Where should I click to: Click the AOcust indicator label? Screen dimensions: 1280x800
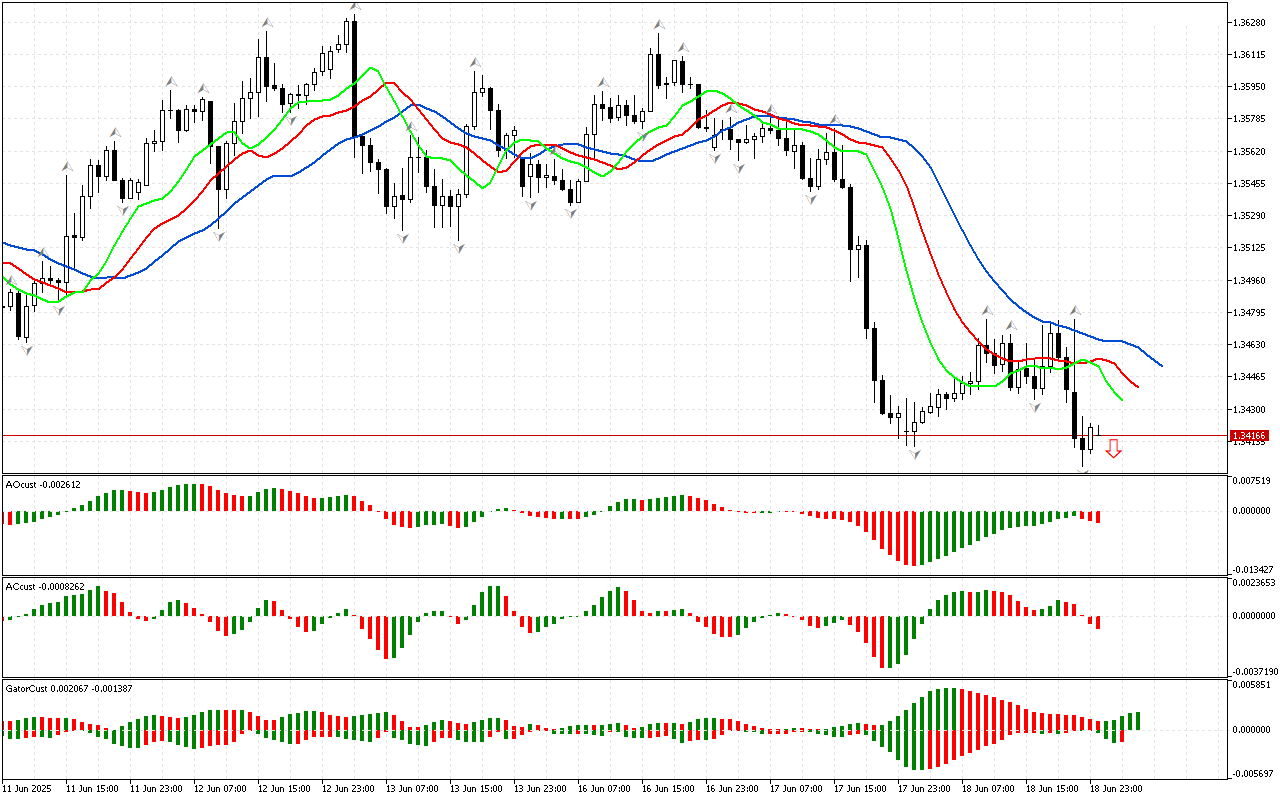(x=43, y=484)
